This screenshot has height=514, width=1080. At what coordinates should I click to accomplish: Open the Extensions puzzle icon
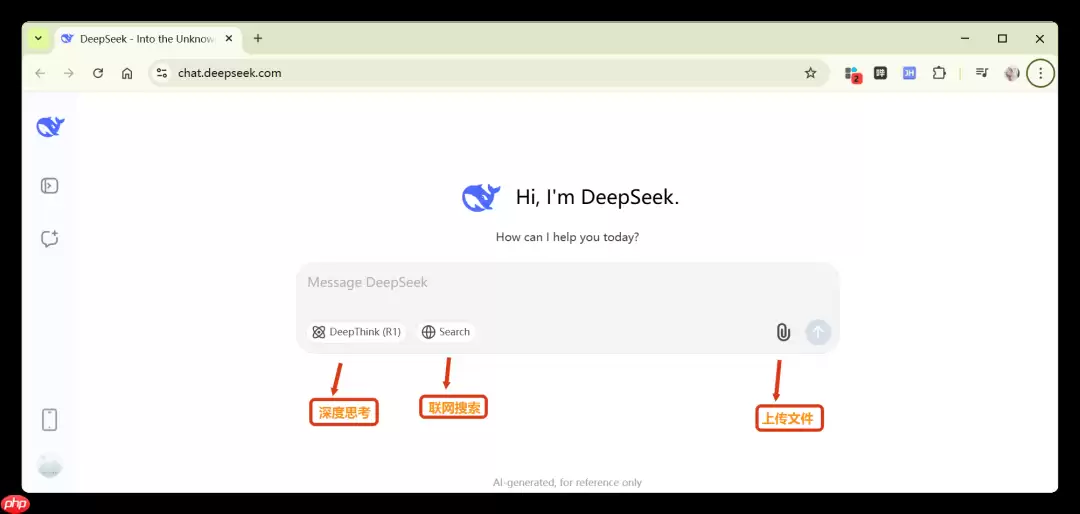pyautogui.click(x=939, y=73)
